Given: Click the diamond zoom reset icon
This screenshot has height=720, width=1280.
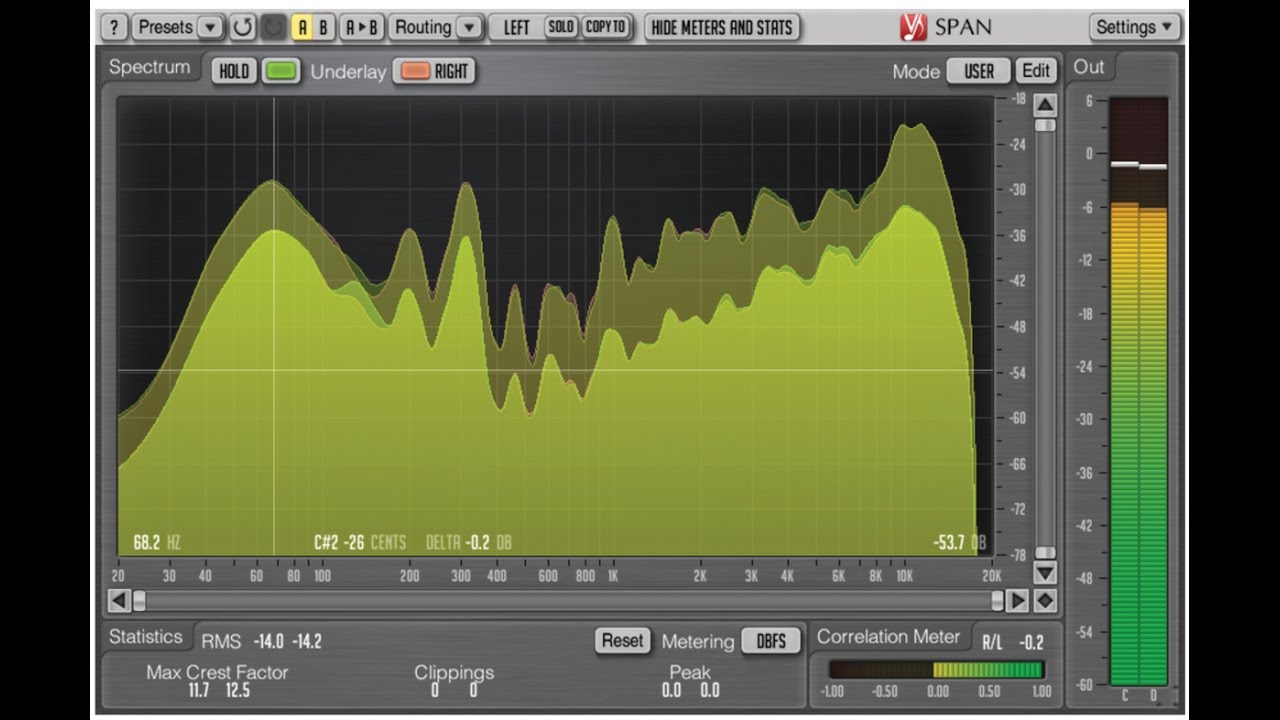Looking at the screenshot, I should [1045, 601].
